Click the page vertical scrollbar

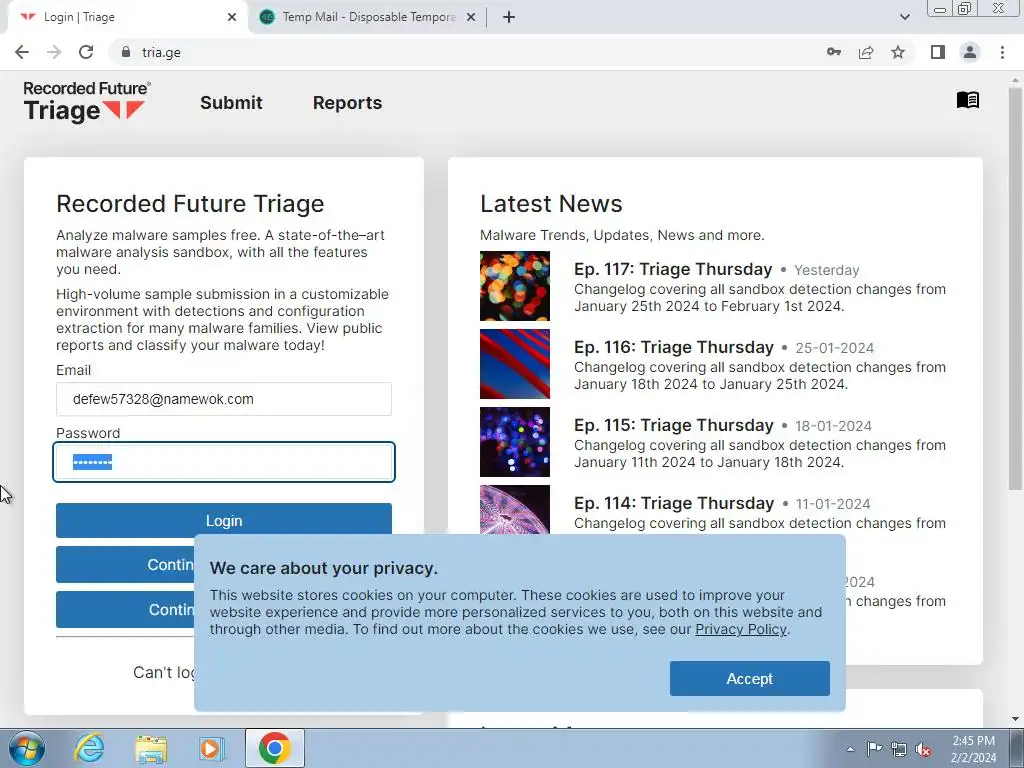point(1015,291)
